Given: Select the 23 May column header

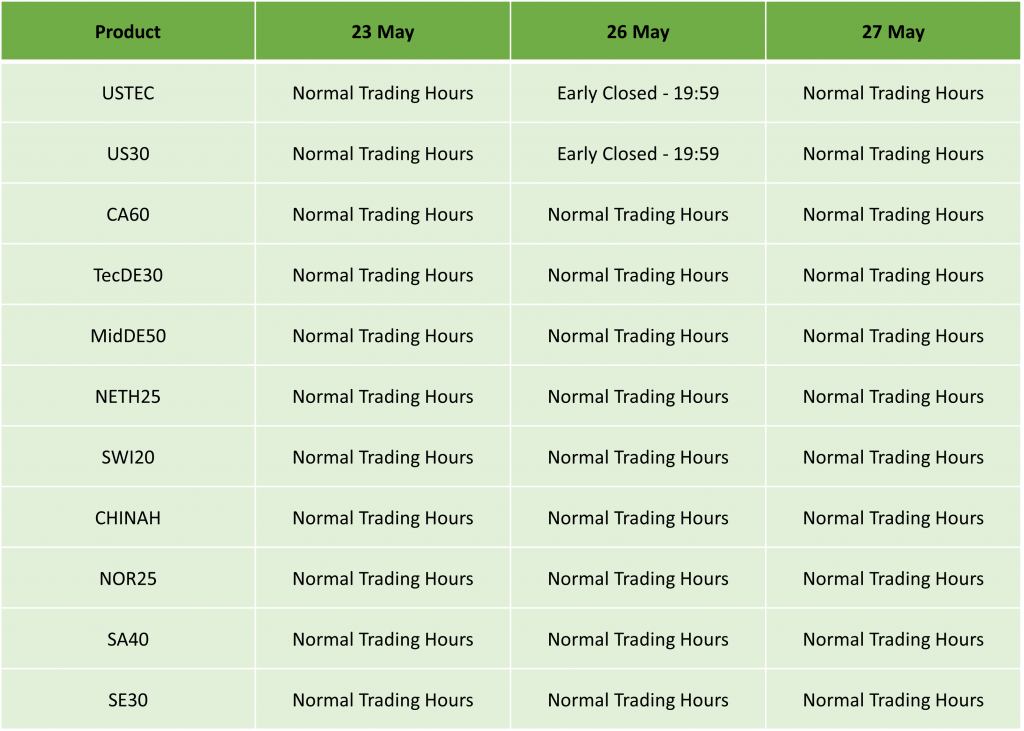Looking at the screenshot, I should (383, 31).
